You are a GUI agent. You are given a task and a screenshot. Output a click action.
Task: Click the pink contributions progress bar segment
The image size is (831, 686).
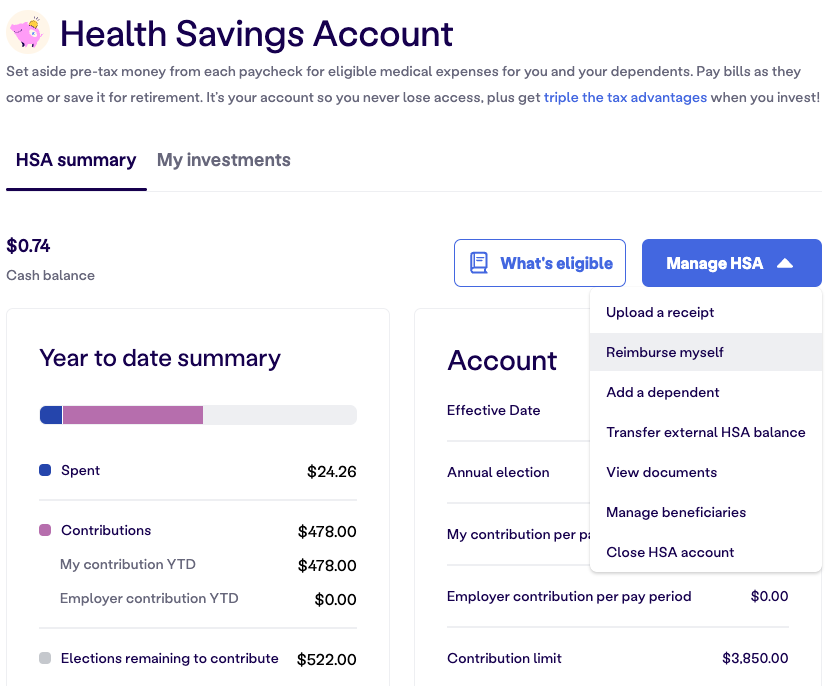pos(133,415)
